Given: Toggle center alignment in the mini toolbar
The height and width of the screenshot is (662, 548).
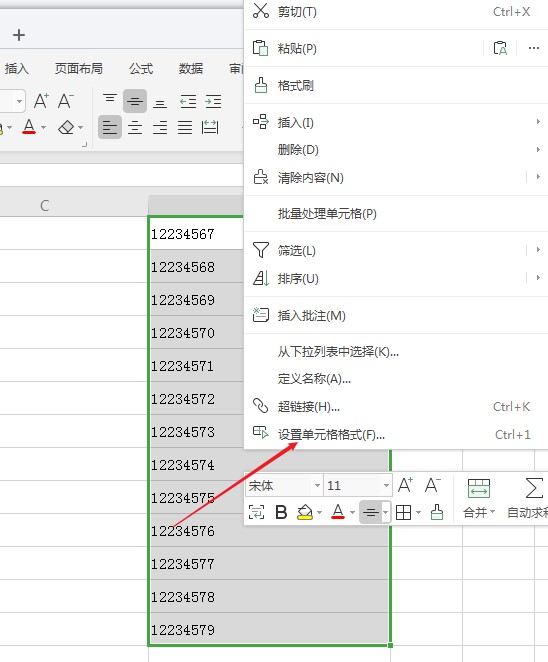Looking at the screenshot, I should pos(370,513).
